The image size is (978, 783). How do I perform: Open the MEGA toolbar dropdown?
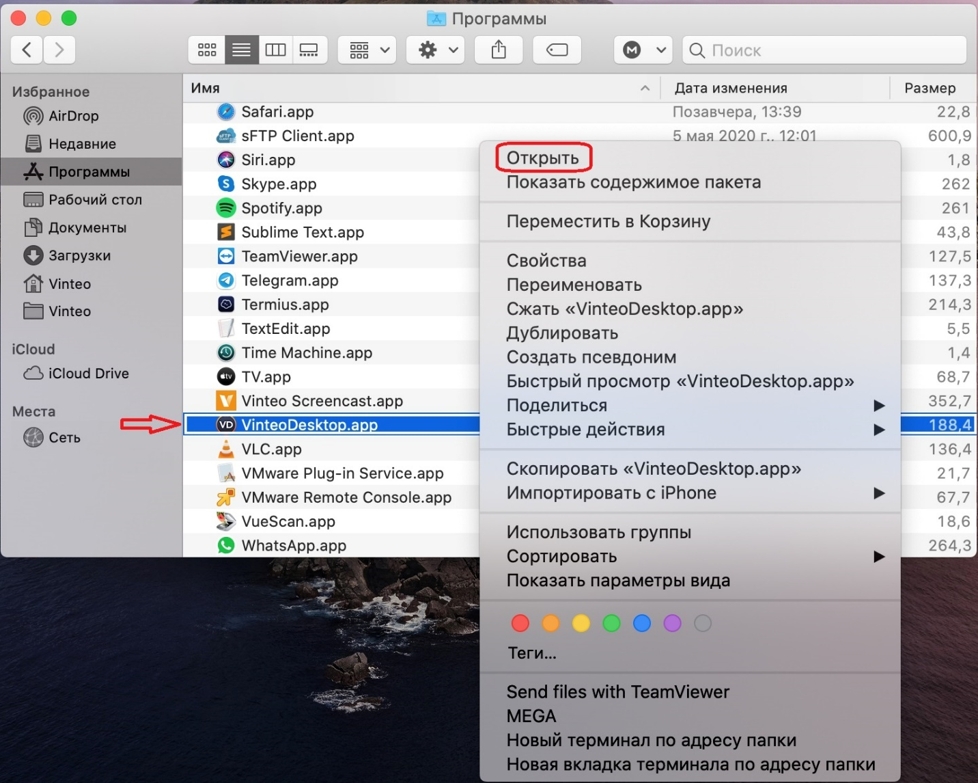tap(643, 50)
